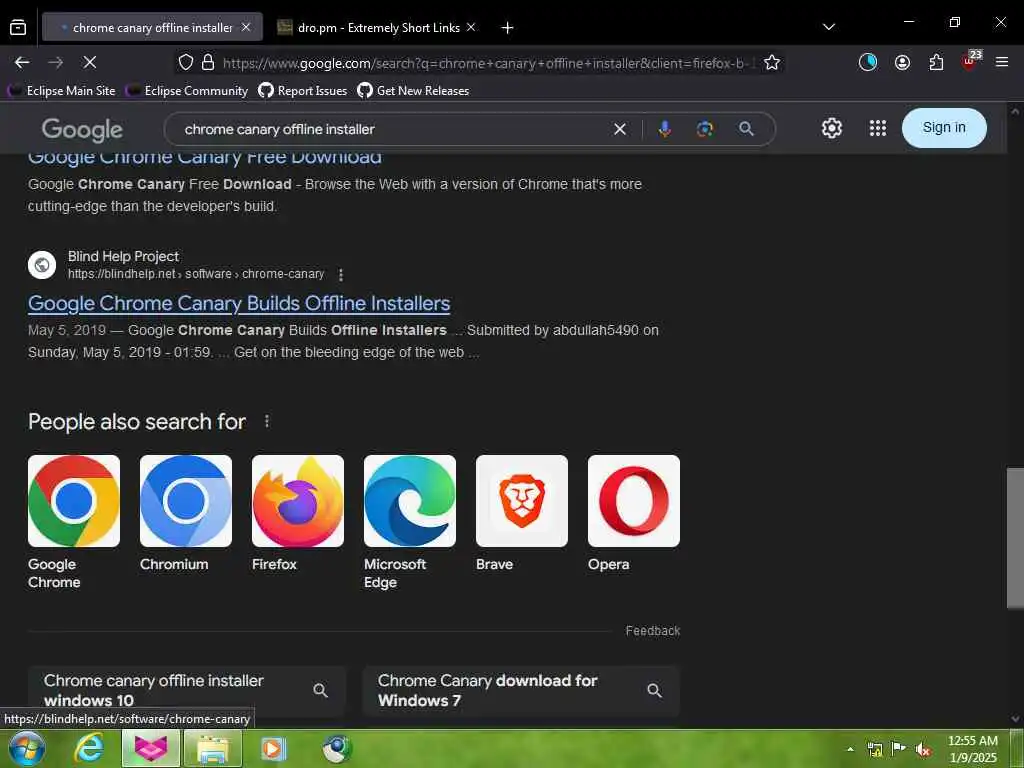Search Chrome Canary download for Windows 7

pos(521,690)
